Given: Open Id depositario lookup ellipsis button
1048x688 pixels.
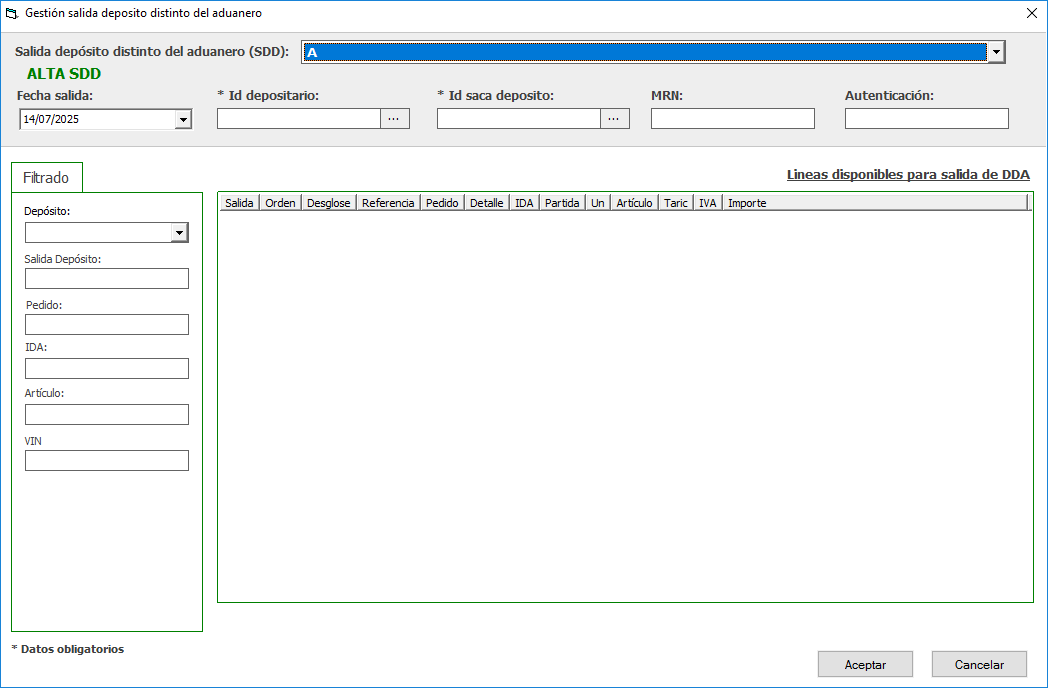Looking at the screenshot, I should 394,119.
